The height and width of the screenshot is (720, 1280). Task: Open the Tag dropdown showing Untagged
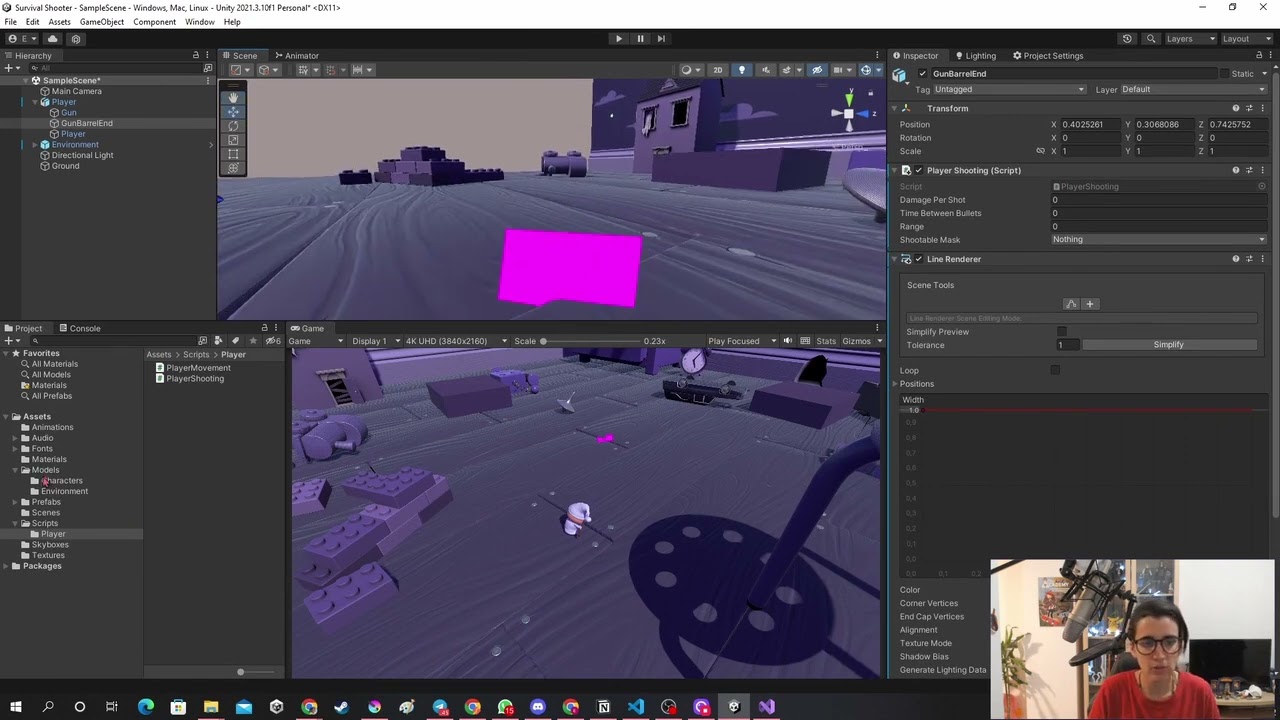pos(1008,90)
